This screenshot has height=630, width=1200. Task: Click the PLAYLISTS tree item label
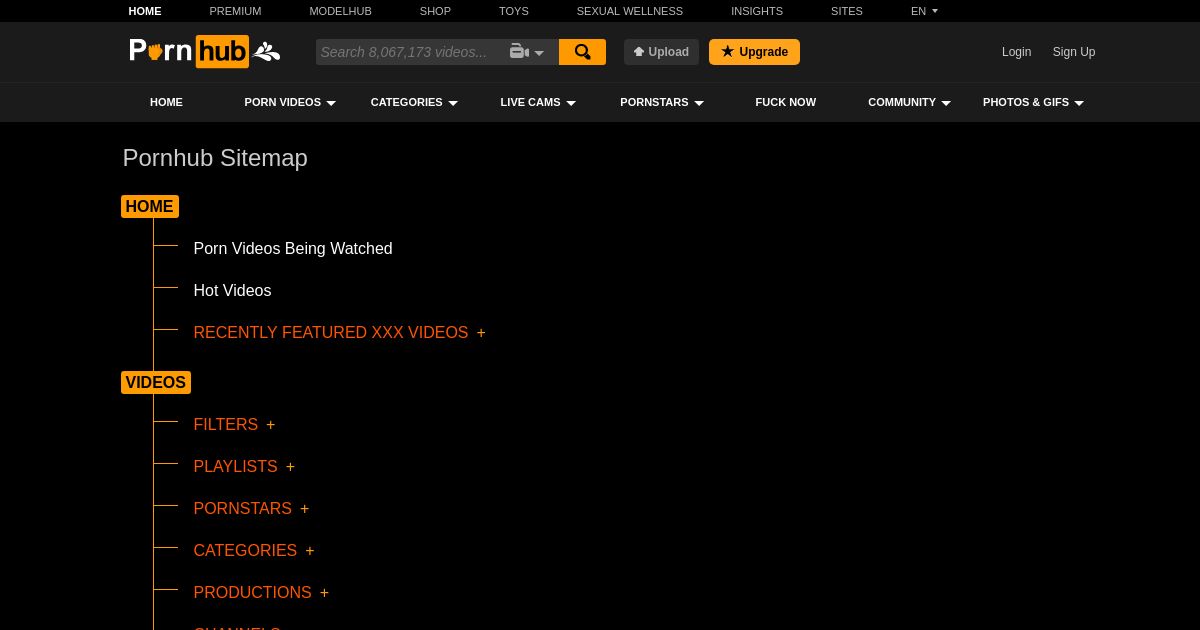pos(235,466)
